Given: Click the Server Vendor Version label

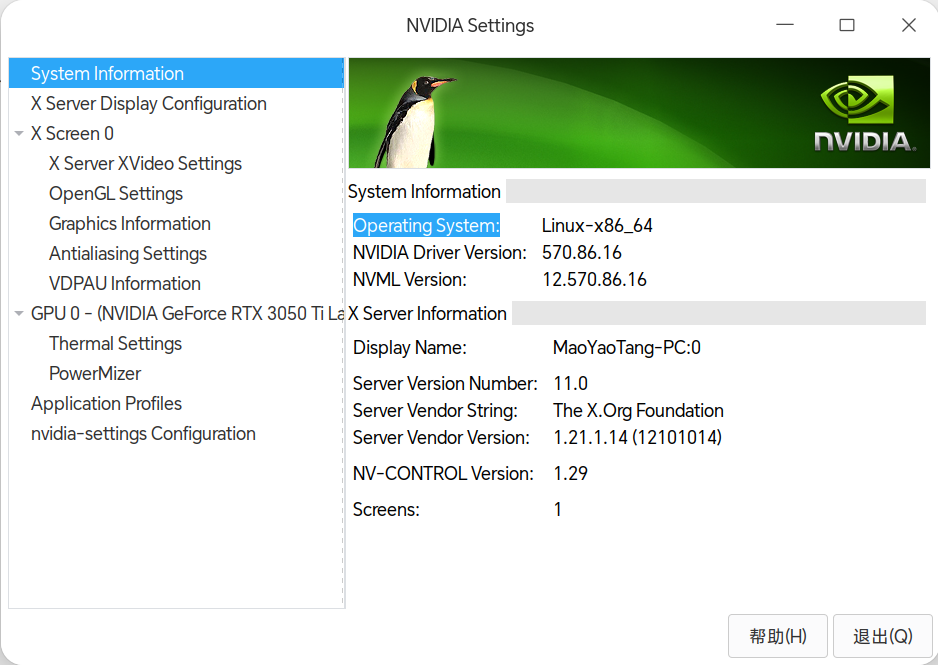Looking at the screenshot, I should coord(441,437).
